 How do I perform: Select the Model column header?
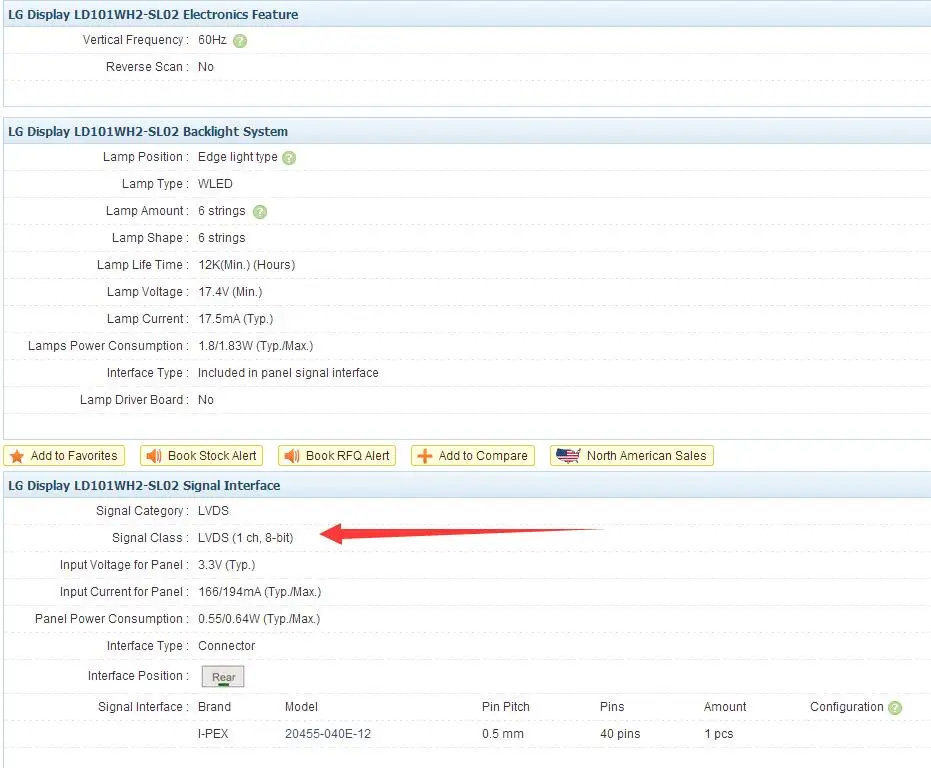click(x=301, y=707)
